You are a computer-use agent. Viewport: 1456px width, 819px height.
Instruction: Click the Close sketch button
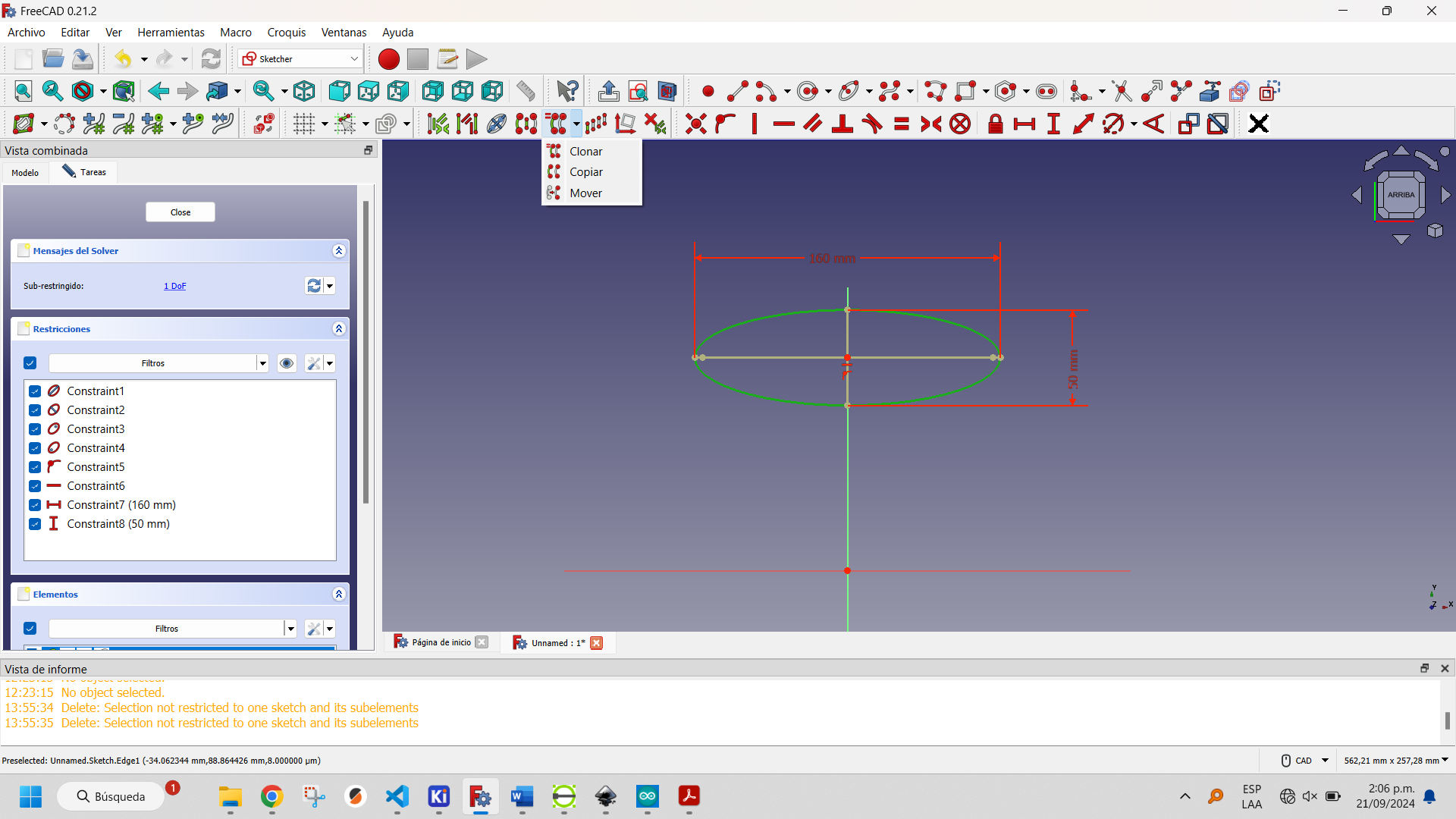coord(180,211)
